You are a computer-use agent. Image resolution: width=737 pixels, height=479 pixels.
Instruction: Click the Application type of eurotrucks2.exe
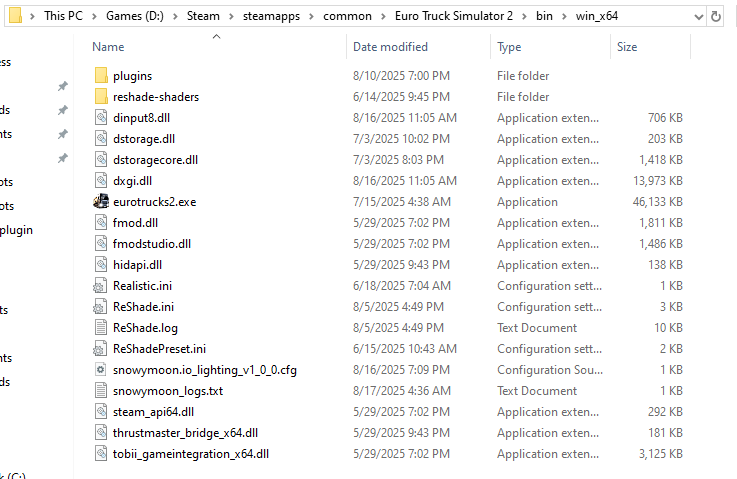pyautogui.click(x=527, y=202)
